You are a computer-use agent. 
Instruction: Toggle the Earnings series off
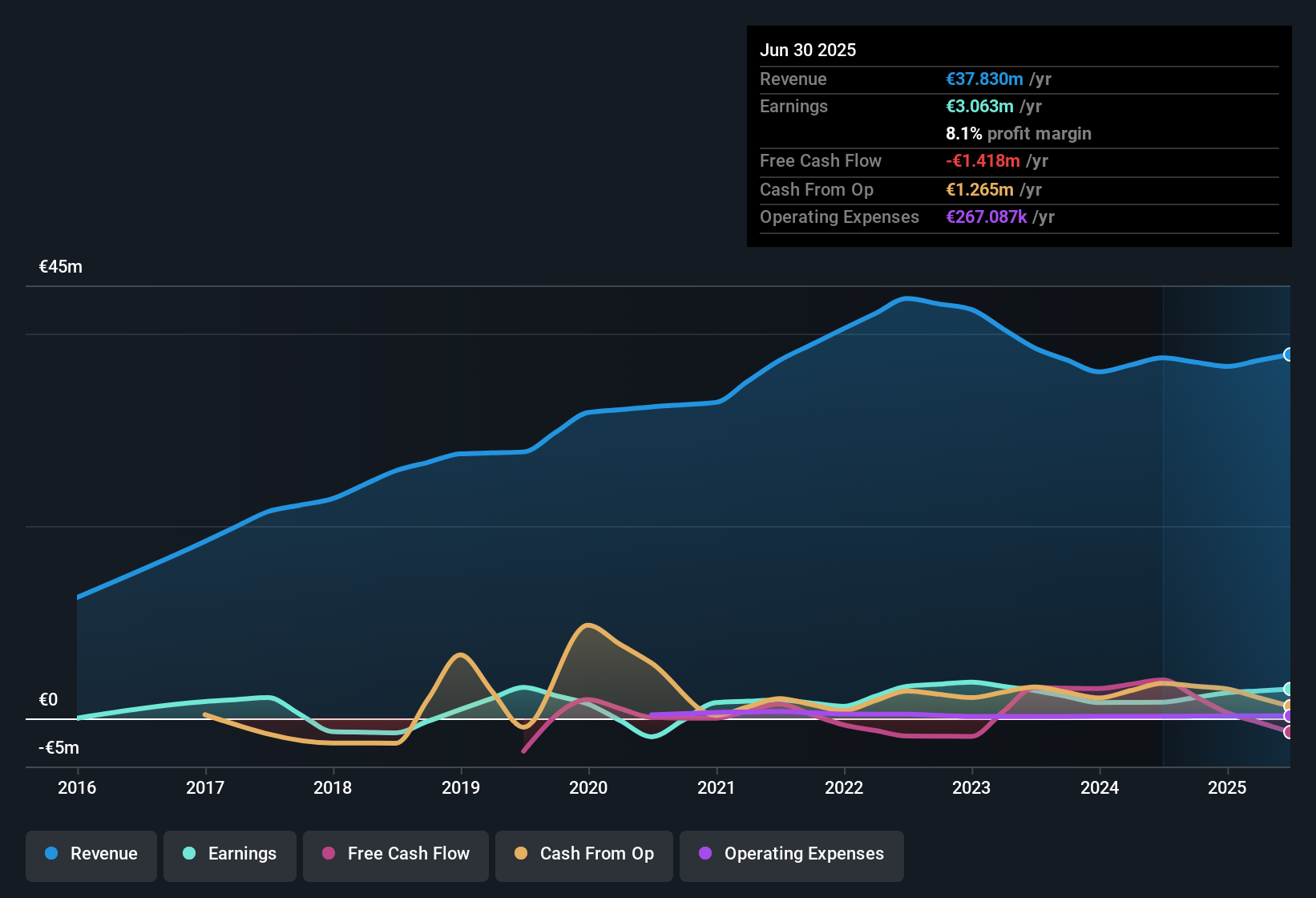[229, 855]
